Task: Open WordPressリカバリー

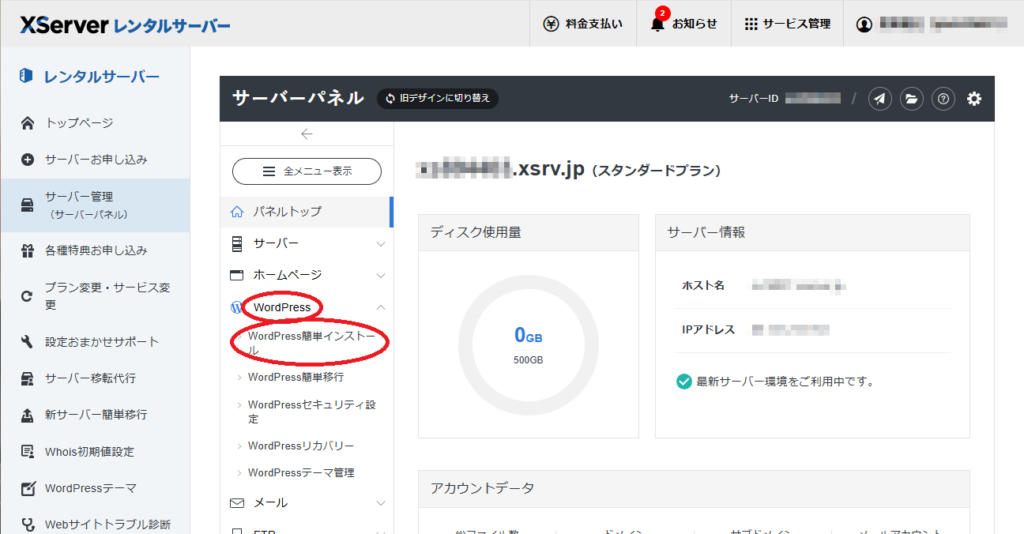Action: tap(301, 446)
